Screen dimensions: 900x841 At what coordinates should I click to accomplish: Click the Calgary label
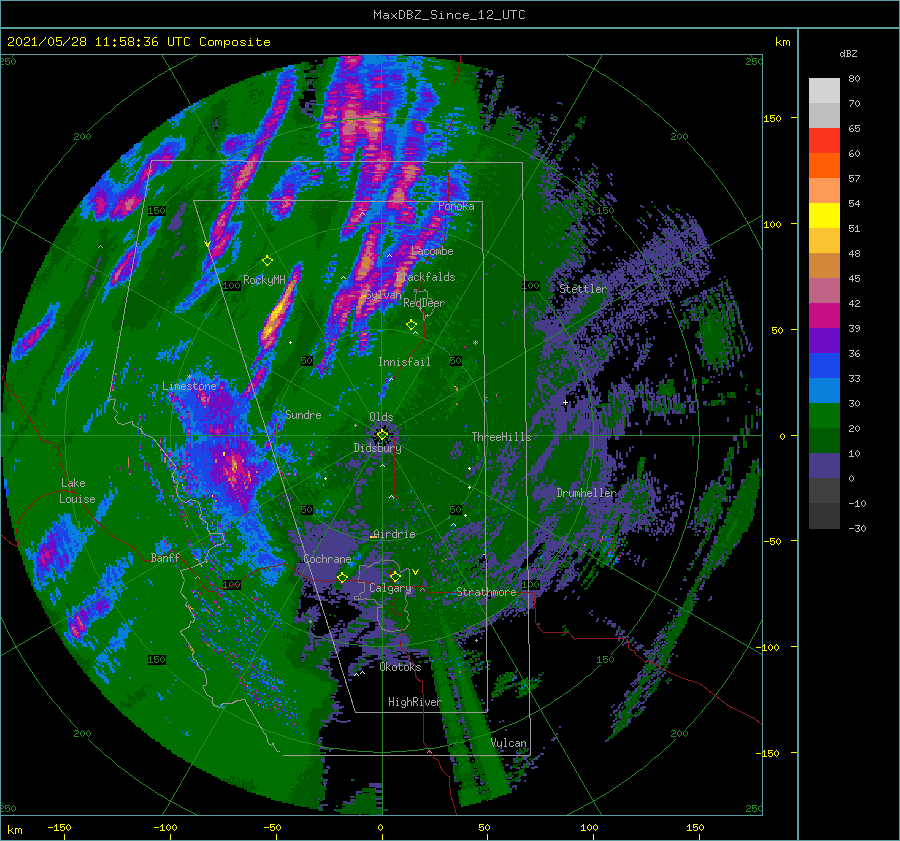pyautogui.click(x=390, y=588)
